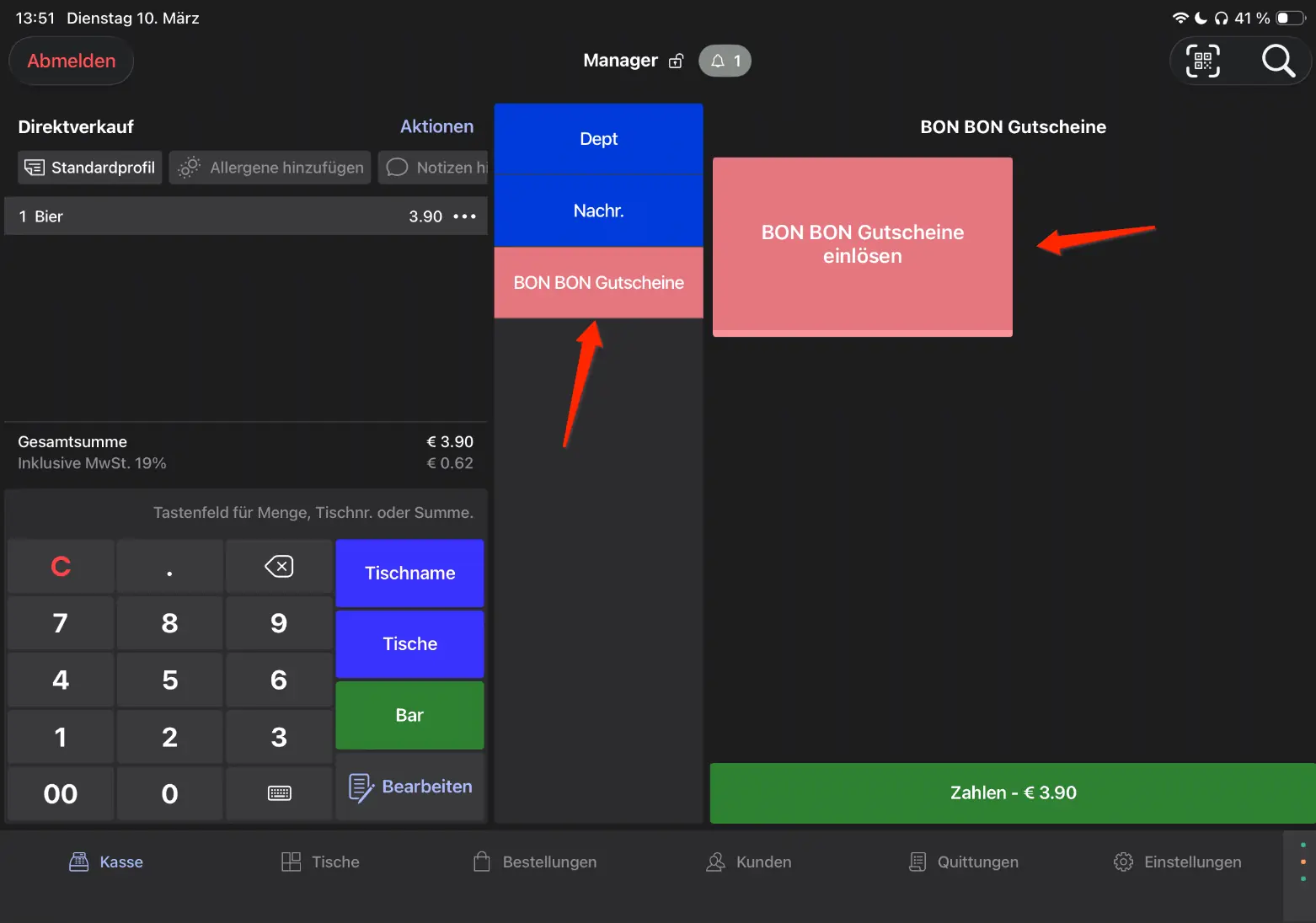The height and width of the screenshot is (923, 1316).
Task: Tap keypad digit 2
Action: (x=169, y=737)
